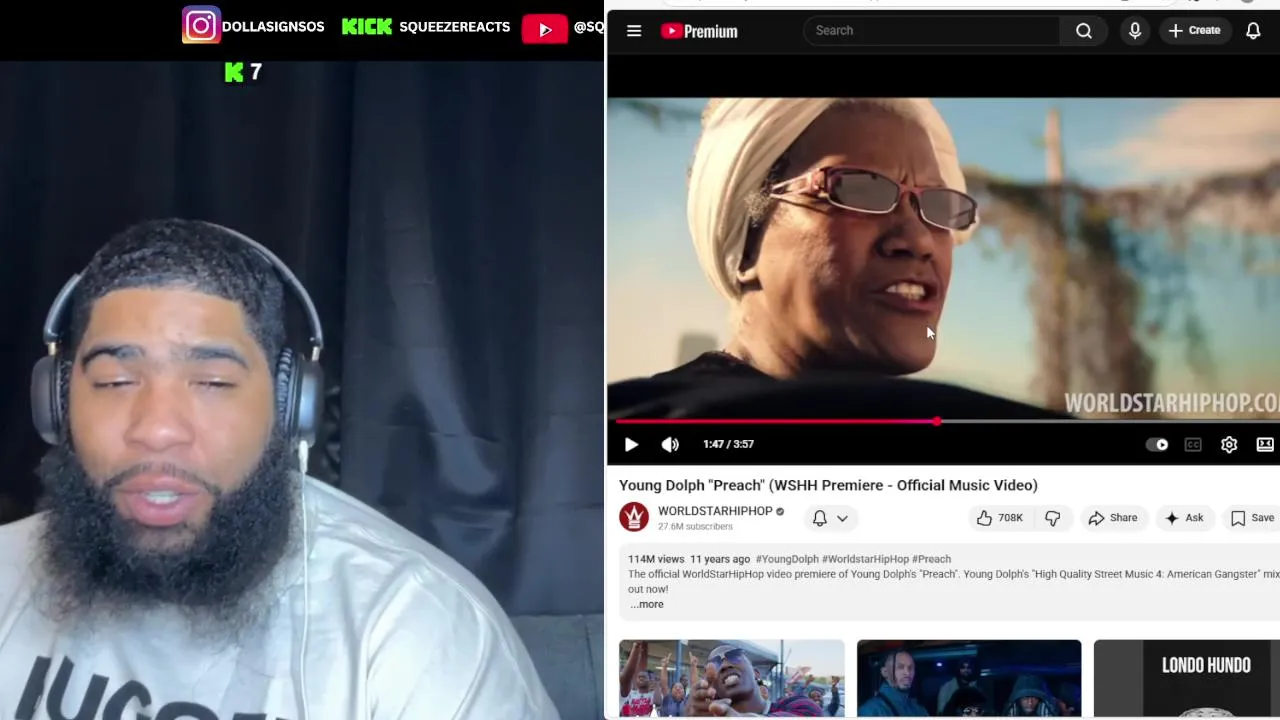The width and height of the screenshot is (1280, 720).
Task: Click the KICK logo in stream overlay
Action: click(x=367, y=27)
